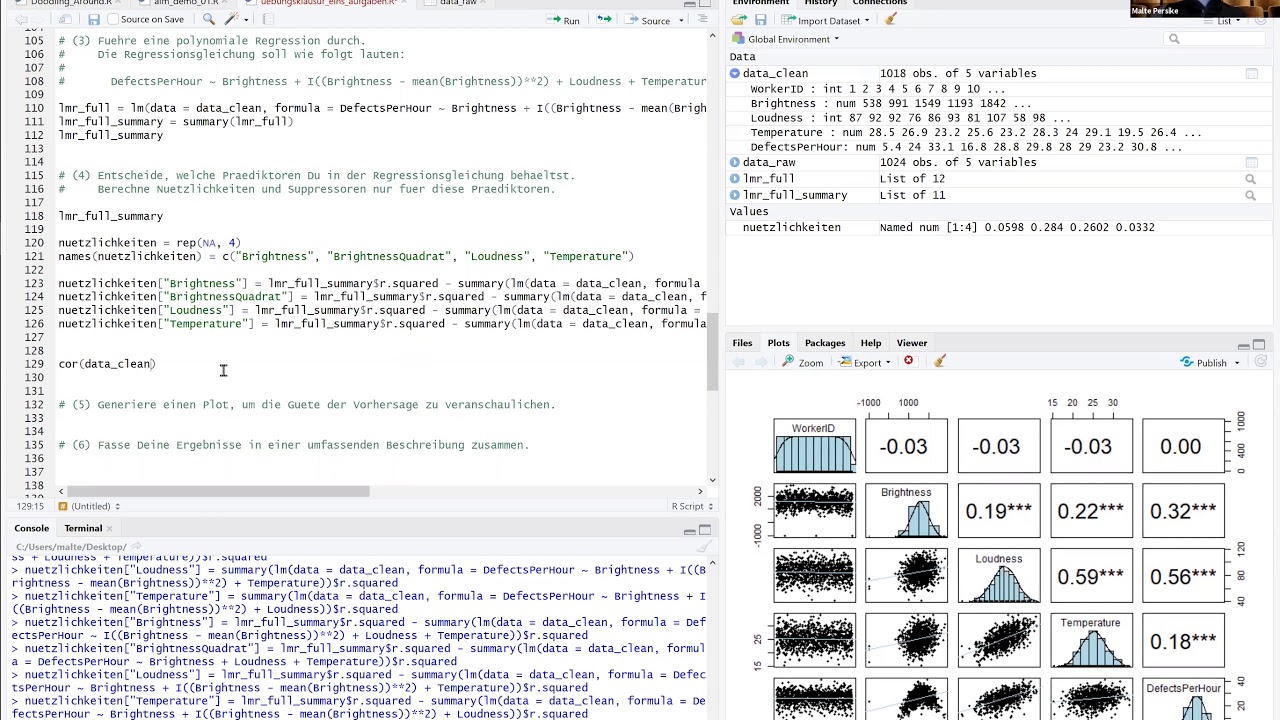1280x720 pixels.
Task: Maximize the source editor pane
Action: (x=705, y=4)
